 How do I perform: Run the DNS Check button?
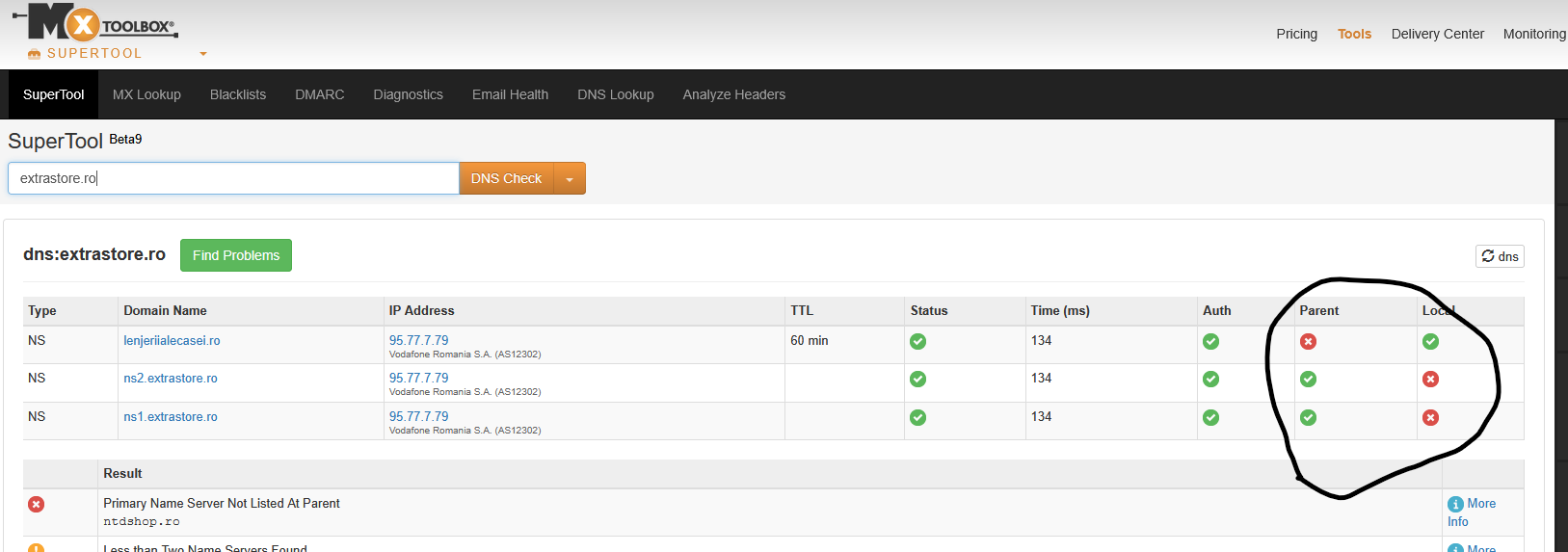tap(506, 178)
